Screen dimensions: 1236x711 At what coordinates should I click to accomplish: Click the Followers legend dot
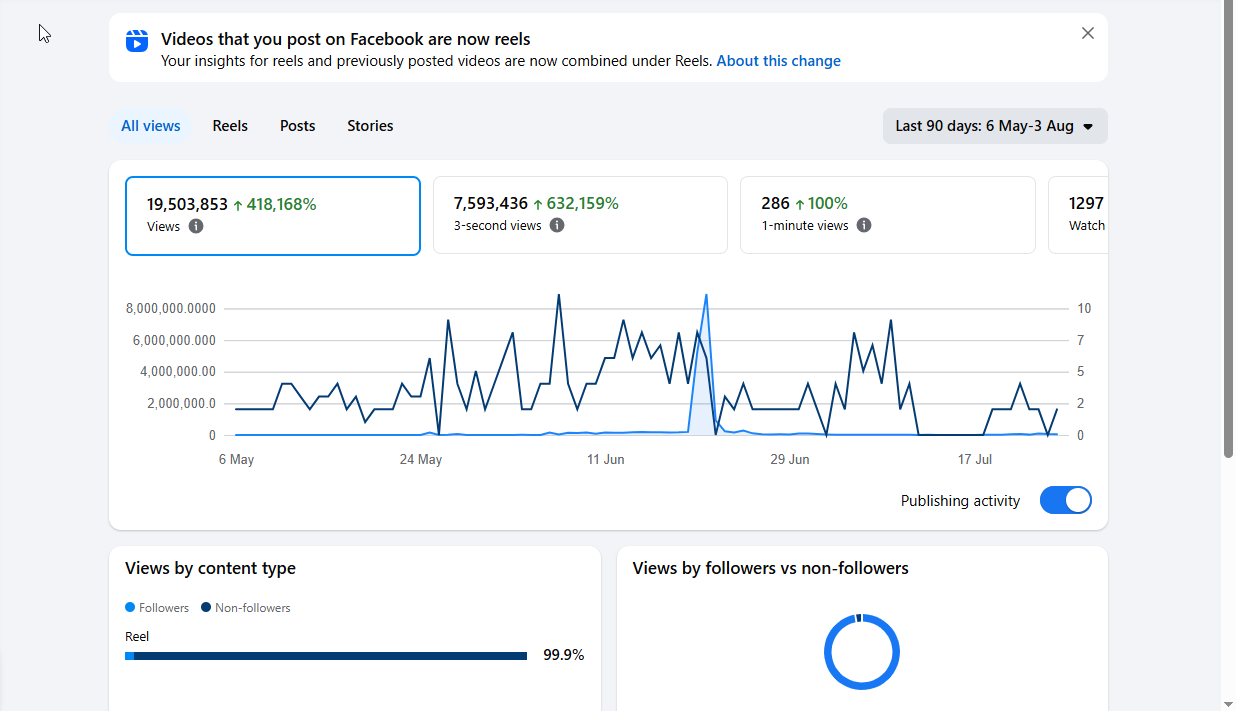click(130, 607)
